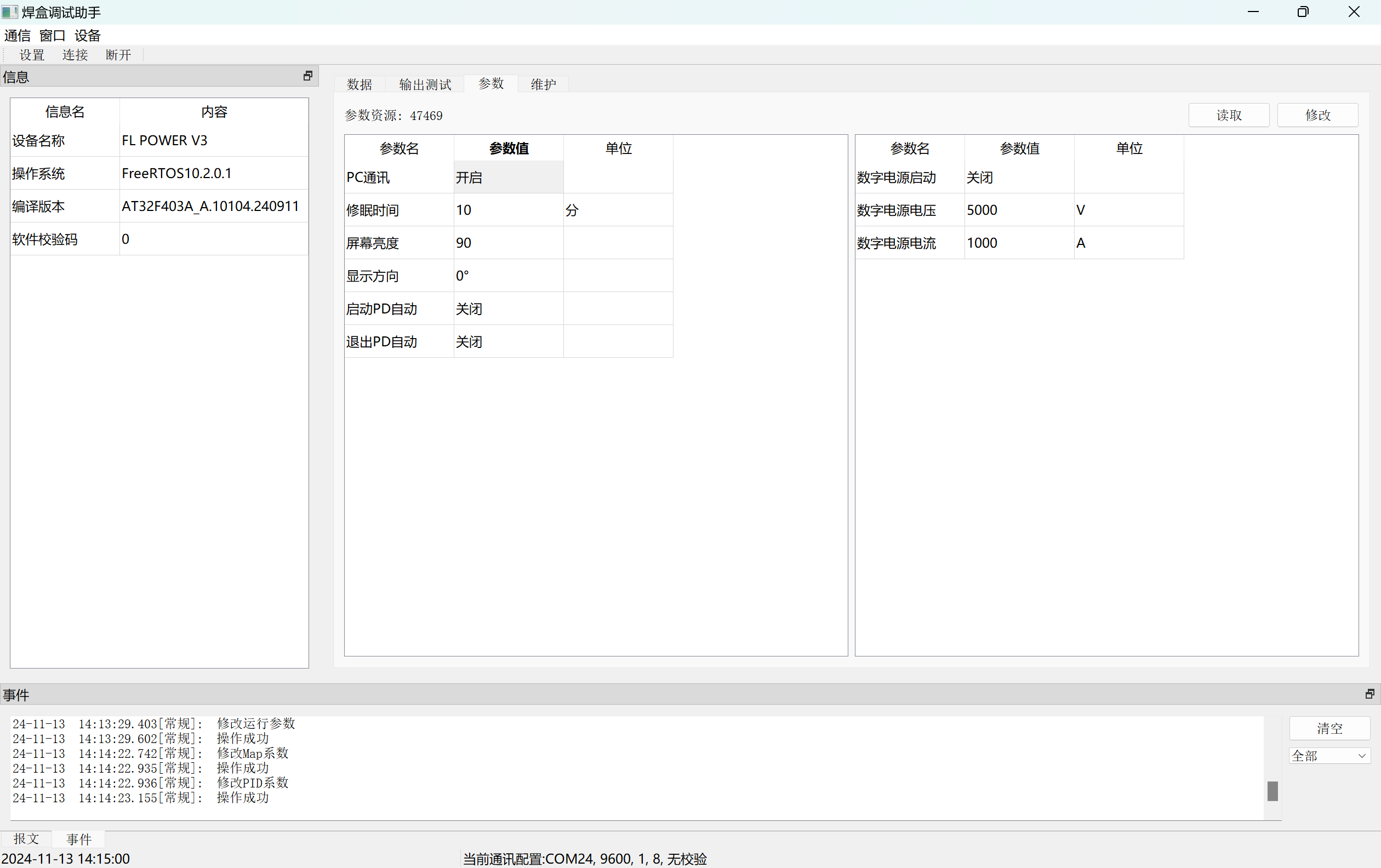Select the 数字电源电流 value cell 1000

coord(1020,243)
